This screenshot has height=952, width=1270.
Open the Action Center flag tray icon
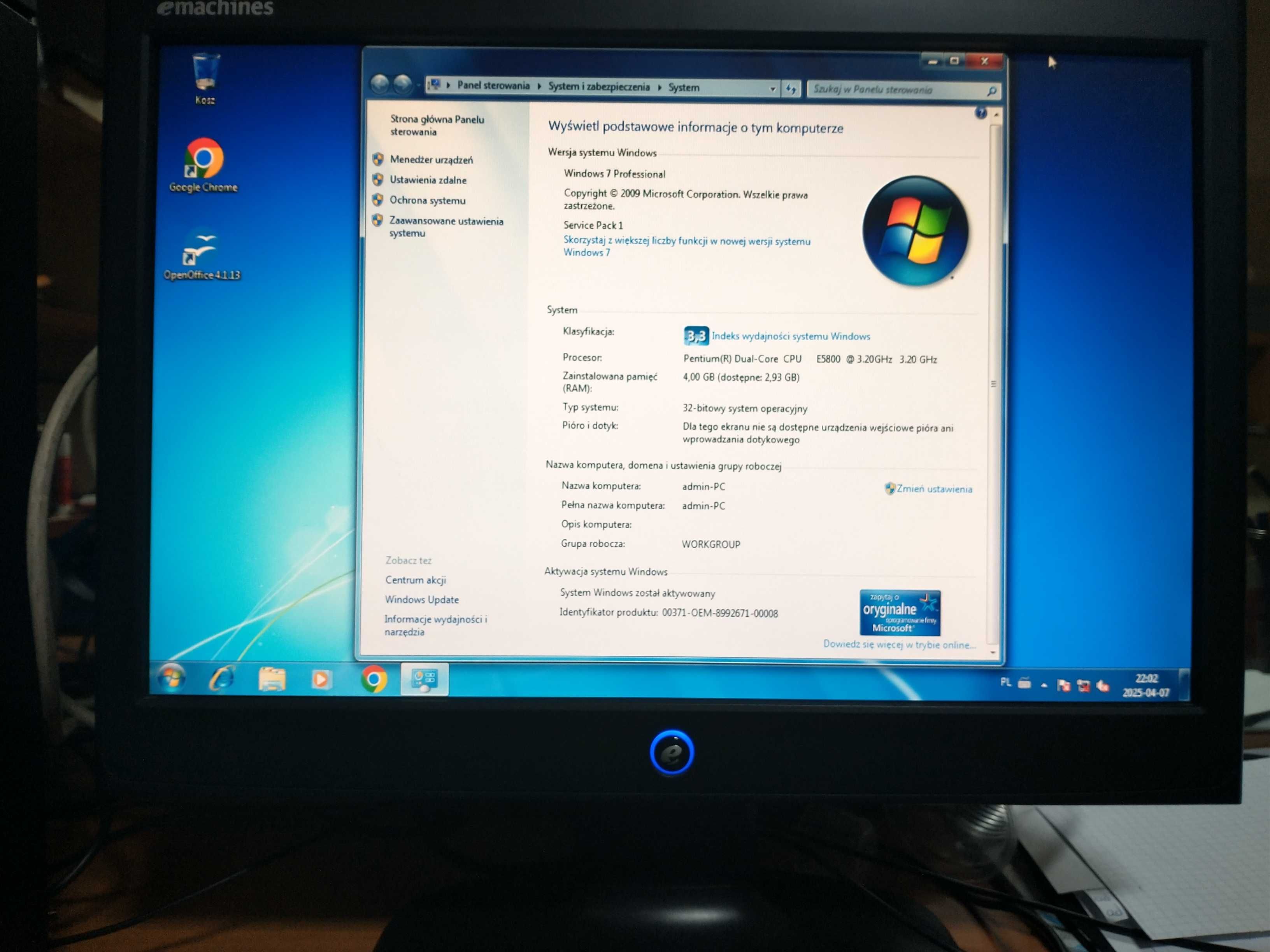[1063, 685]
